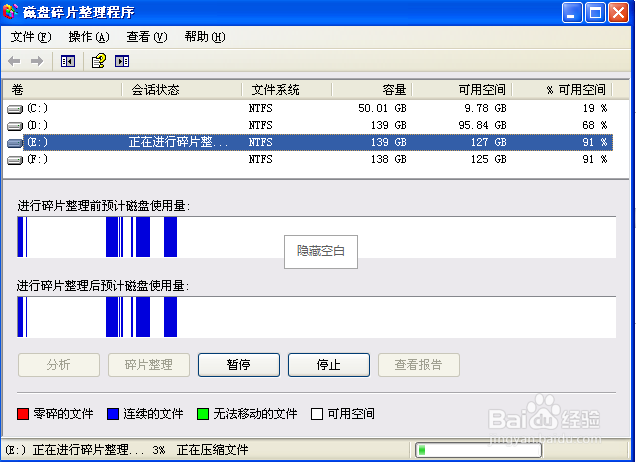Click the 碎片整理 defragment button
636x462 pixels.
pos(149,365)
